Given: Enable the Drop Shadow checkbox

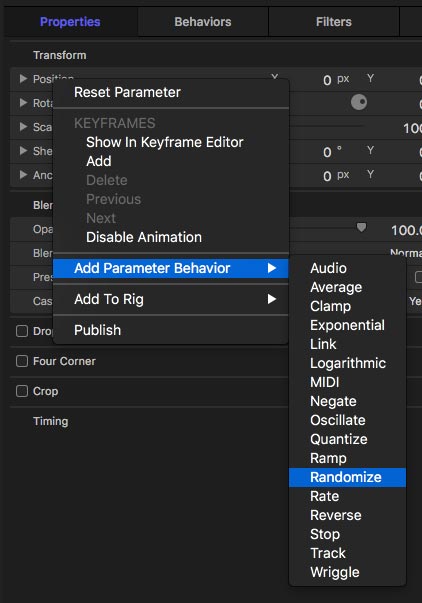Looking at the screenshot, I should (22, 331).
